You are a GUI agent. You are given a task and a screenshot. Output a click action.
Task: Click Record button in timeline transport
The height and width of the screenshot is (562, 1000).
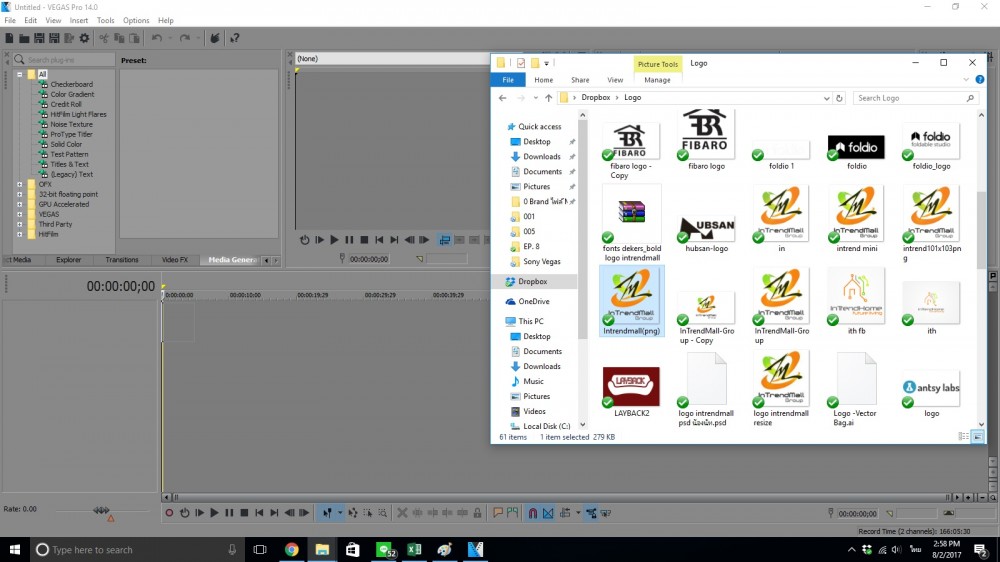[169, 513]
